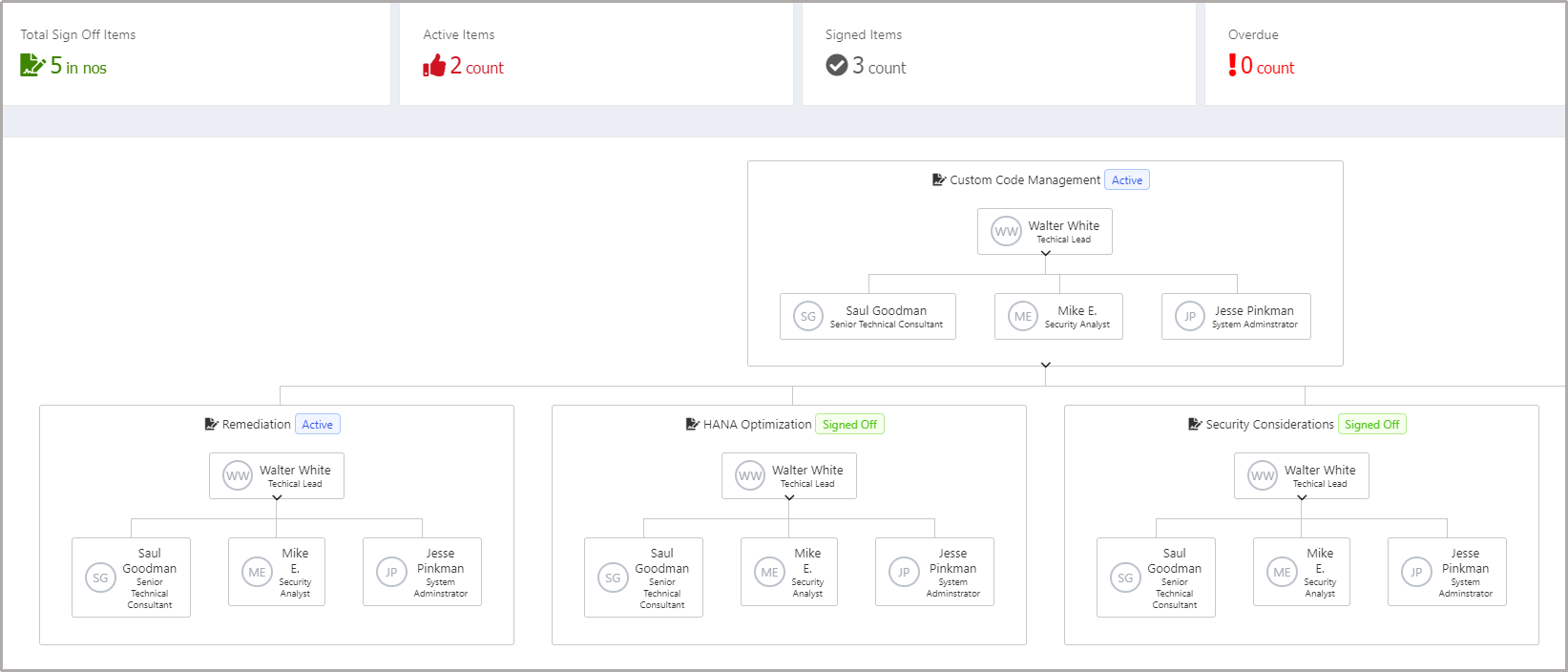Click Walter White name in Remediation
The height and width of the screenshot is (672, 1568).
click(295, 470)
